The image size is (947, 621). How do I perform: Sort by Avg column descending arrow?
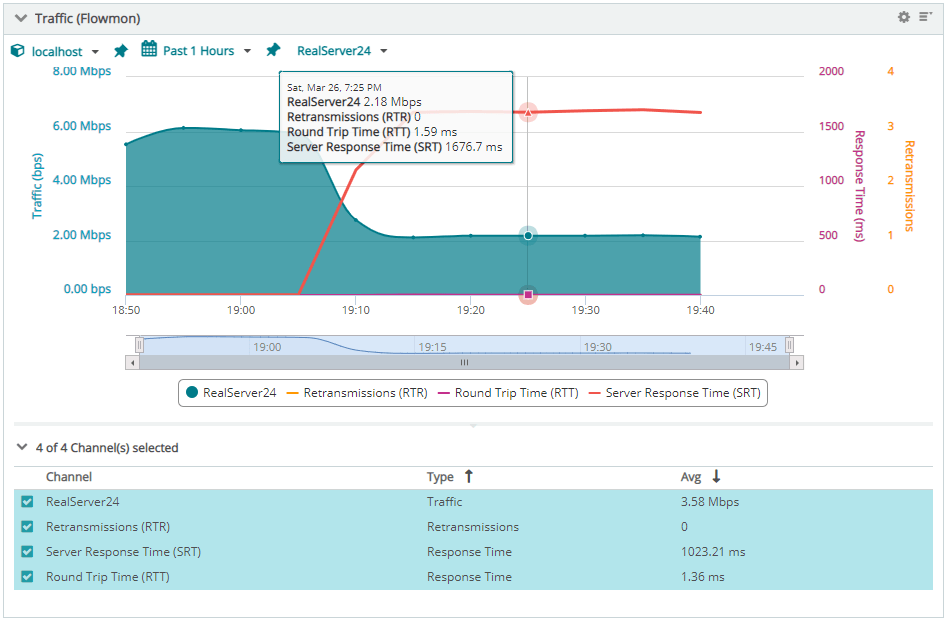716,477
